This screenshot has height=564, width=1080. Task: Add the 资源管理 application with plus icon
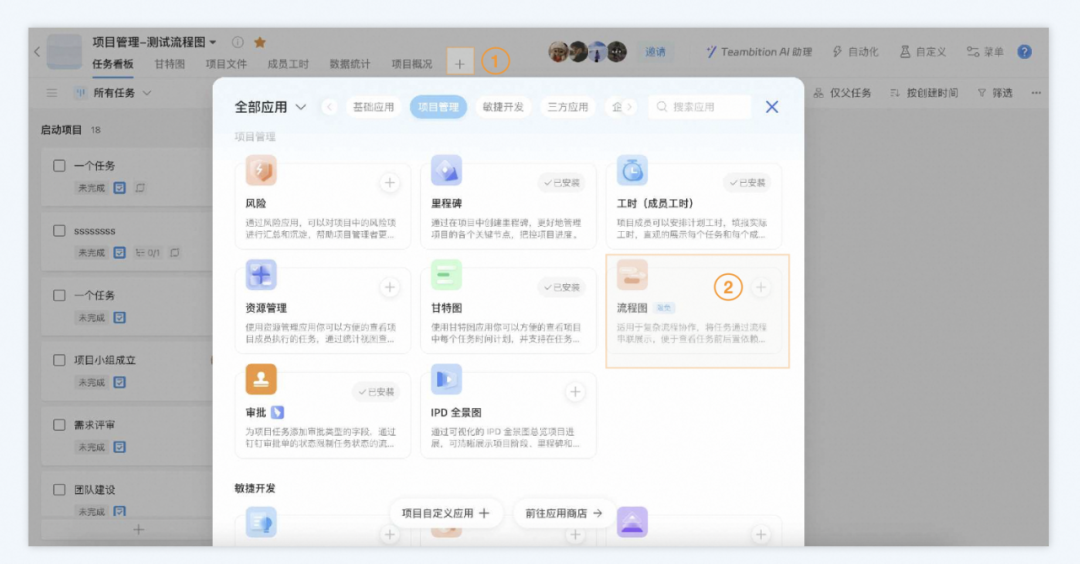coord(390,288)
